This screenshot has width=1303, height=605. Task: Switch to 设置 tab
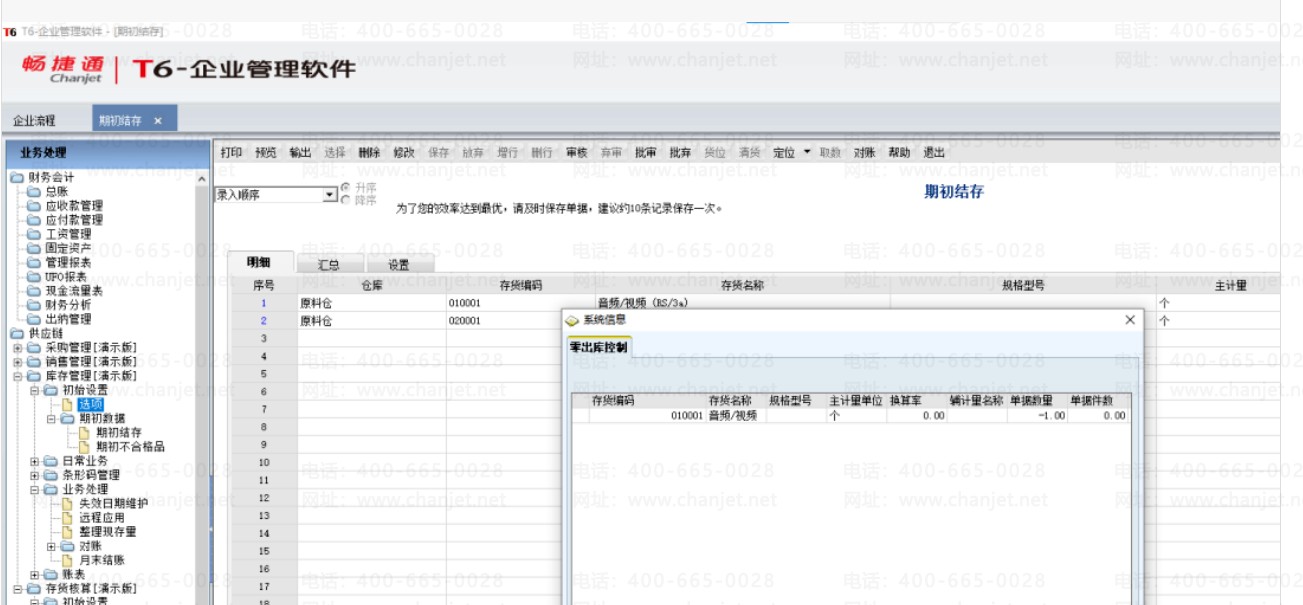coord(399,265)
